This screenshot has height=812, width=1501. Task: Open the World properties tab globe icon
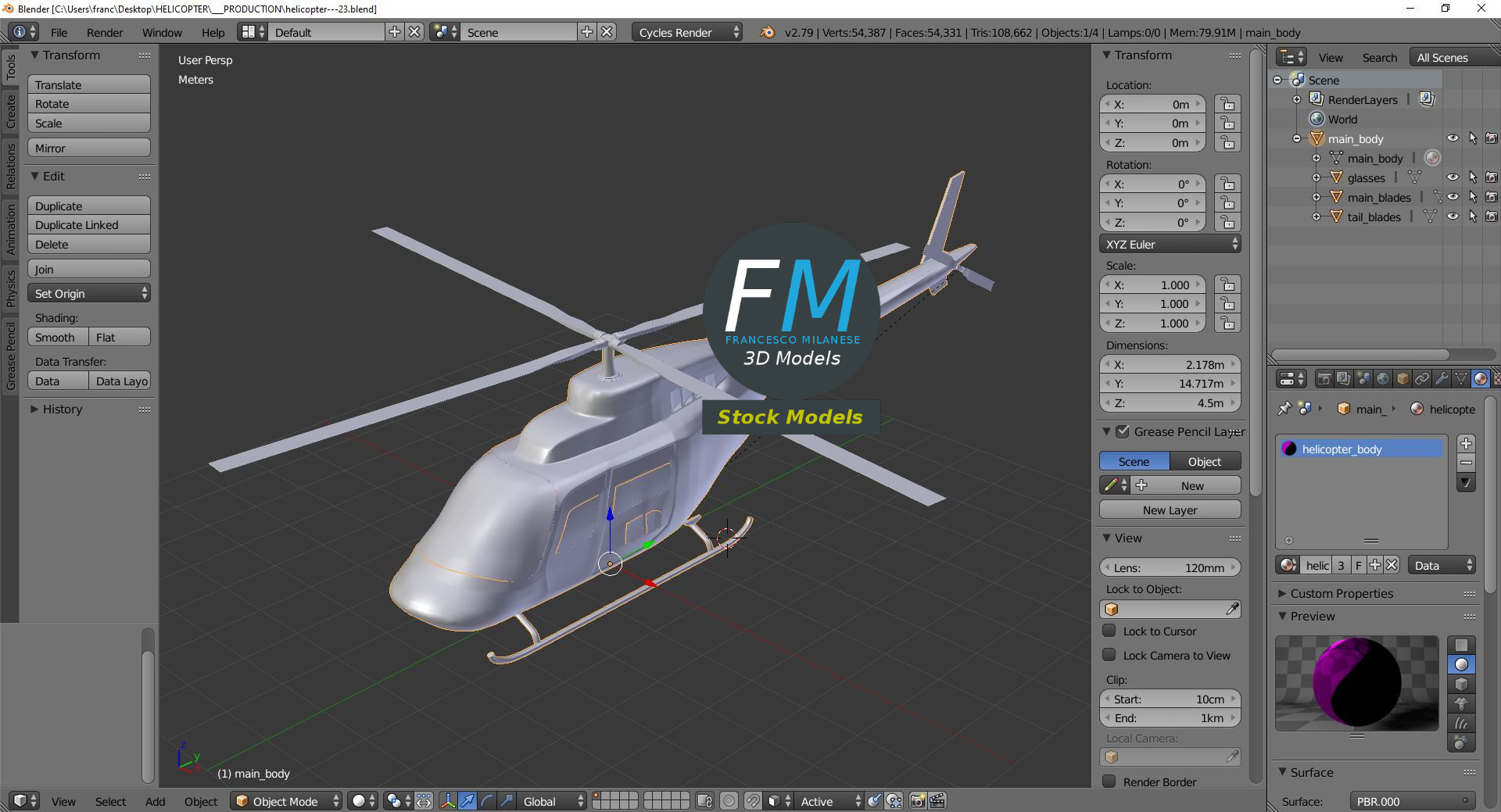pyautogui.click(x=1383, y=379)
